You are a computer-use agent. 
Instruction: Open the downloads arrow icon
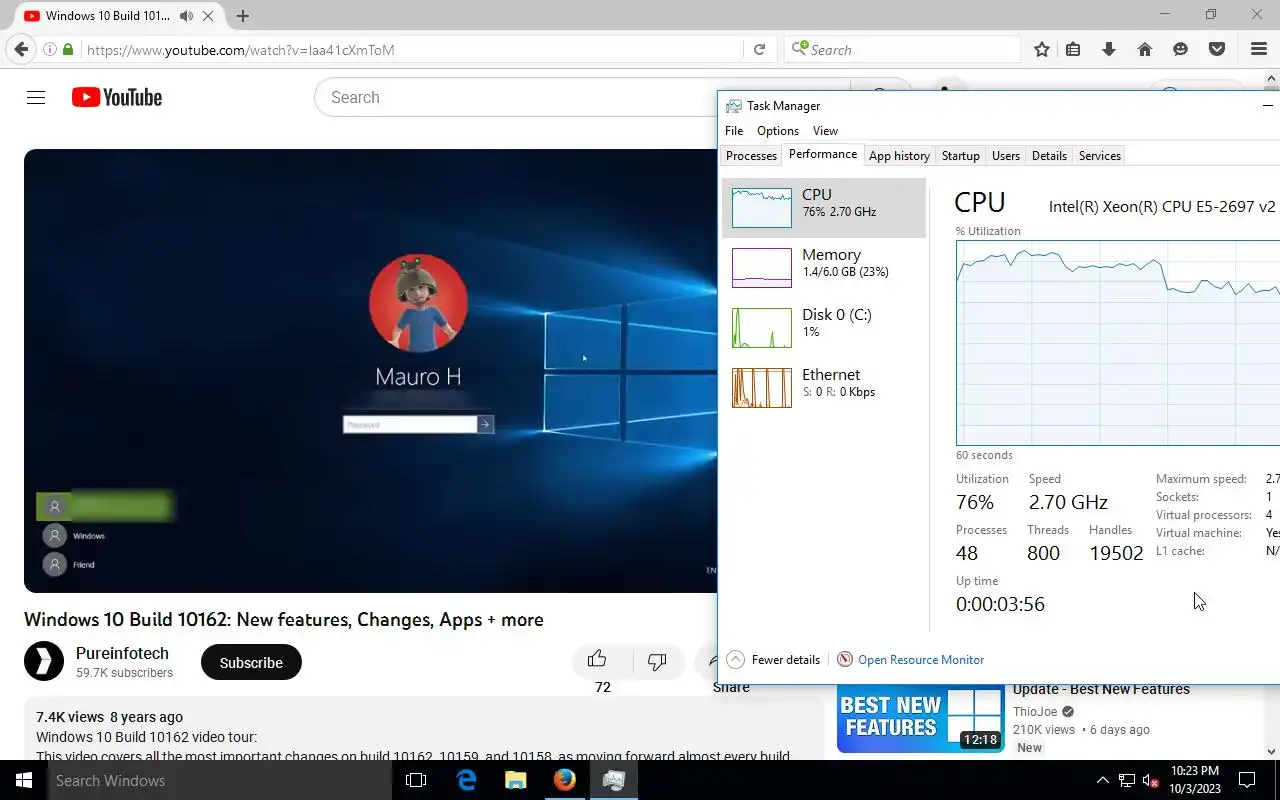click(x=1108, y=49)
